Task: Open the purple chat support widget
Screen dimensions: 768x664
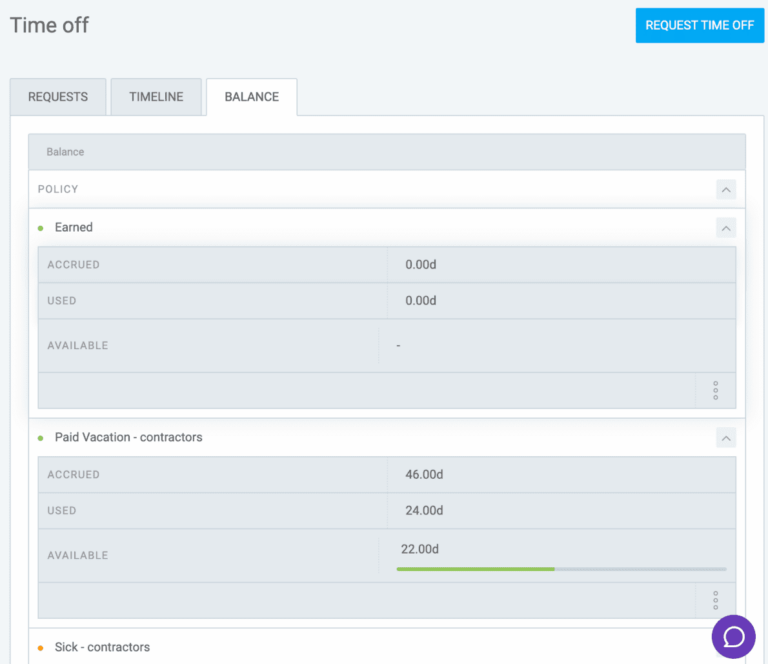Action: [733, 636]
